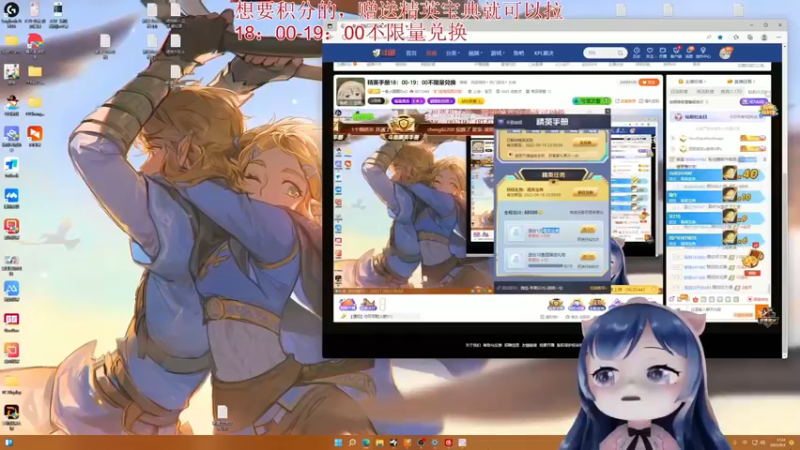
Task: Open the streamer's avatar thumbnail
Action: (x=351, y=91)
